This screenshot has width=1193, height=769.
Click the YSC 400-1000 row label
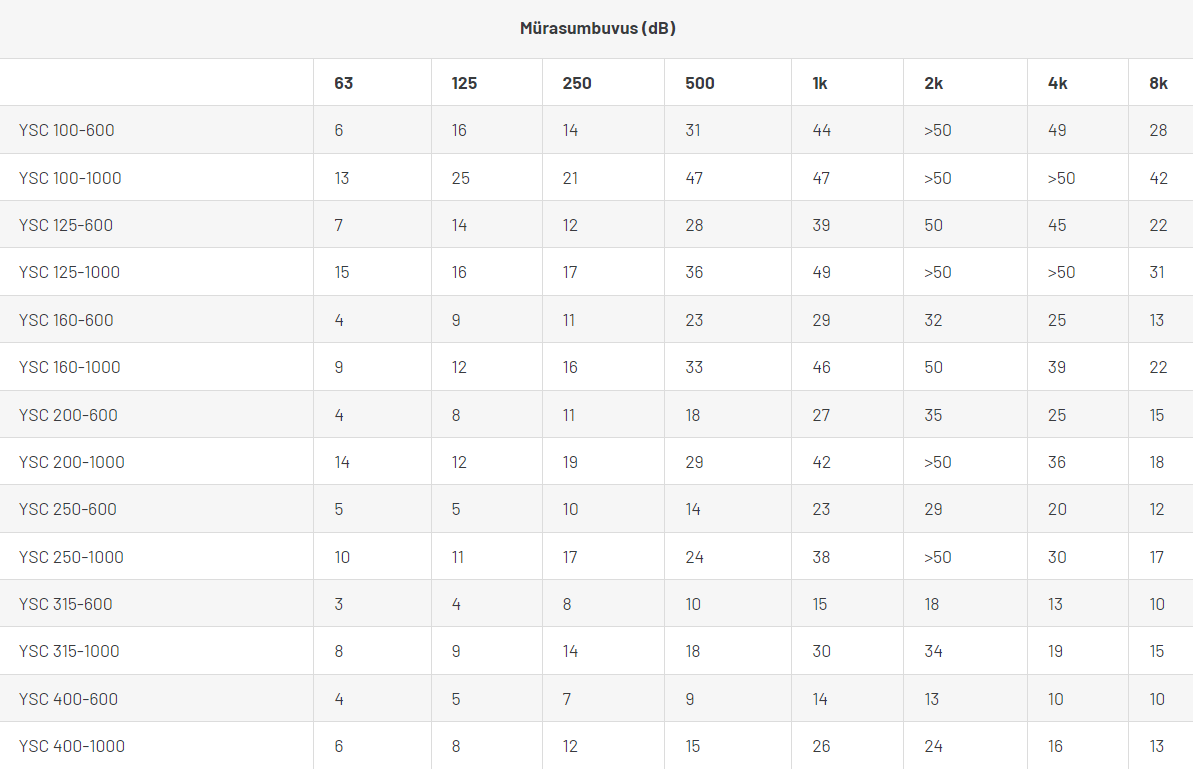(72, 746)
